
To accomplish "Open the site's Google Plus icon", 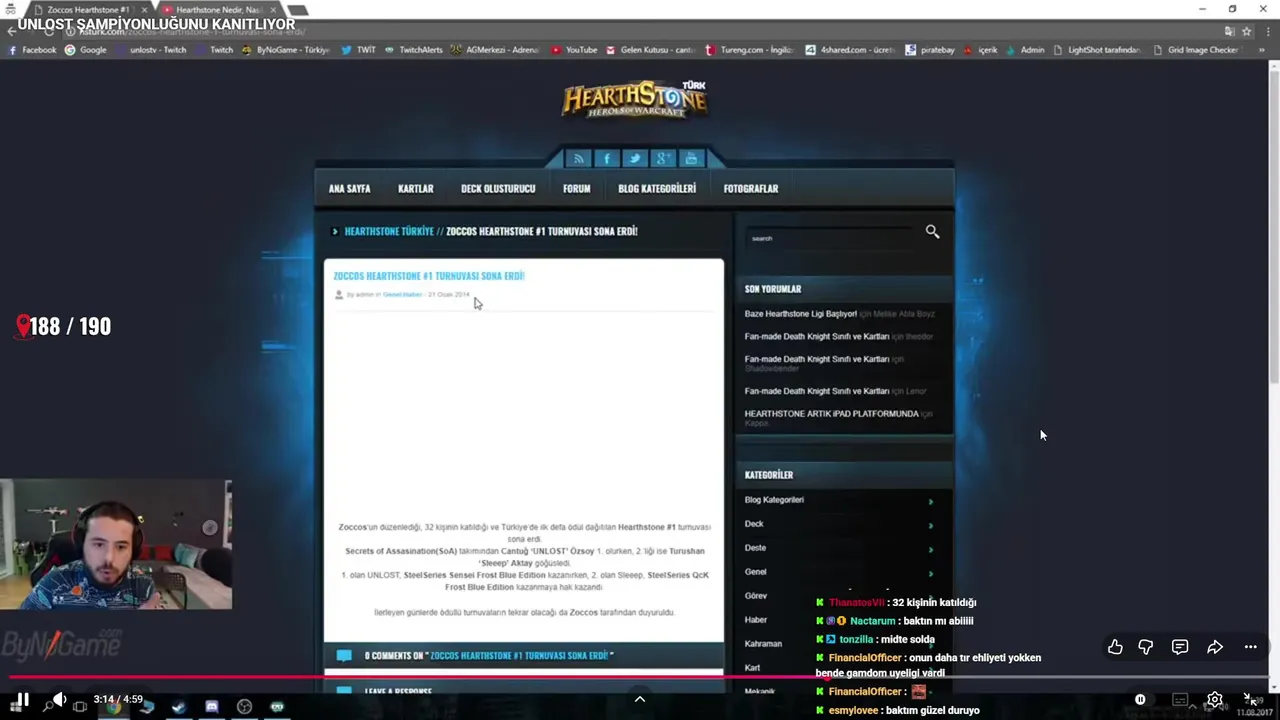I will coord(662,158).
